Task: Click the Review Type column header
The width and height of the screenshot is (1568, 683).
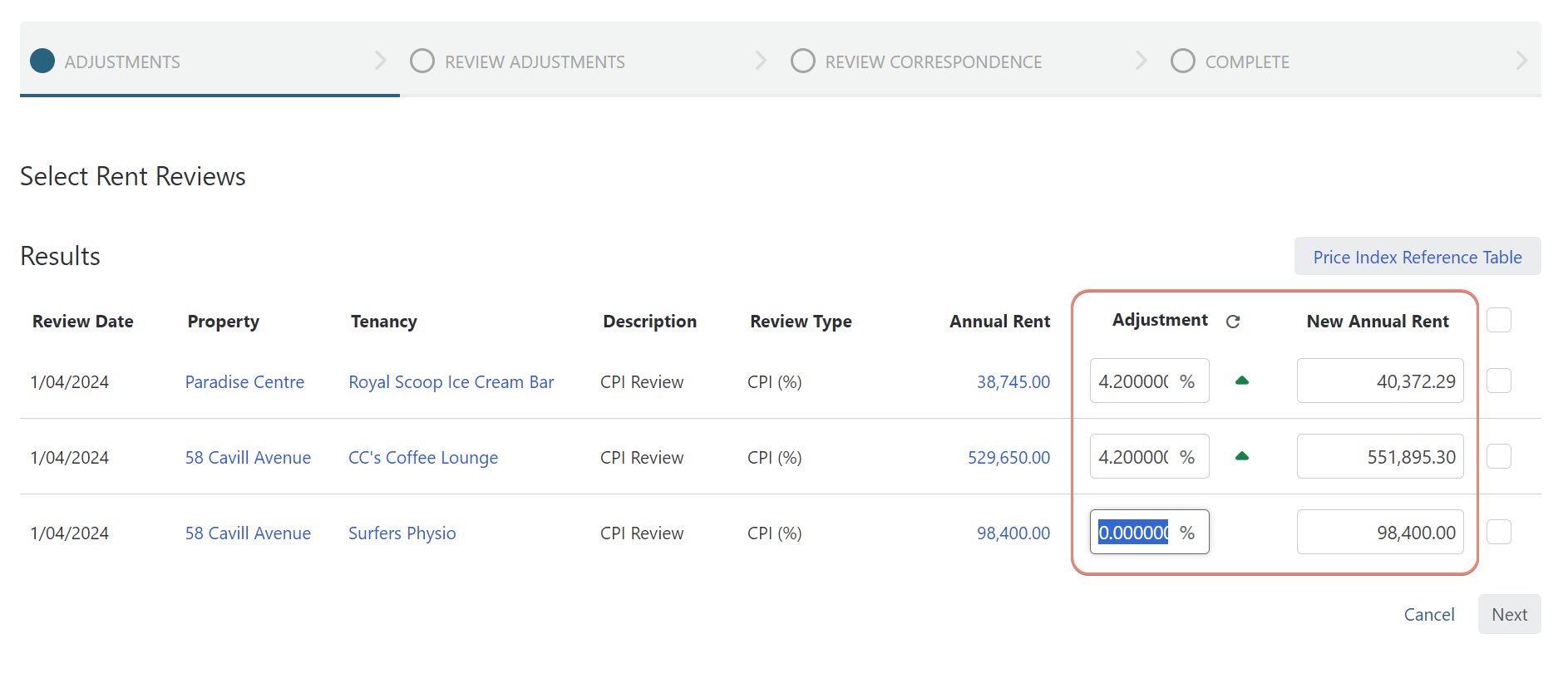Action: point(801,322)
